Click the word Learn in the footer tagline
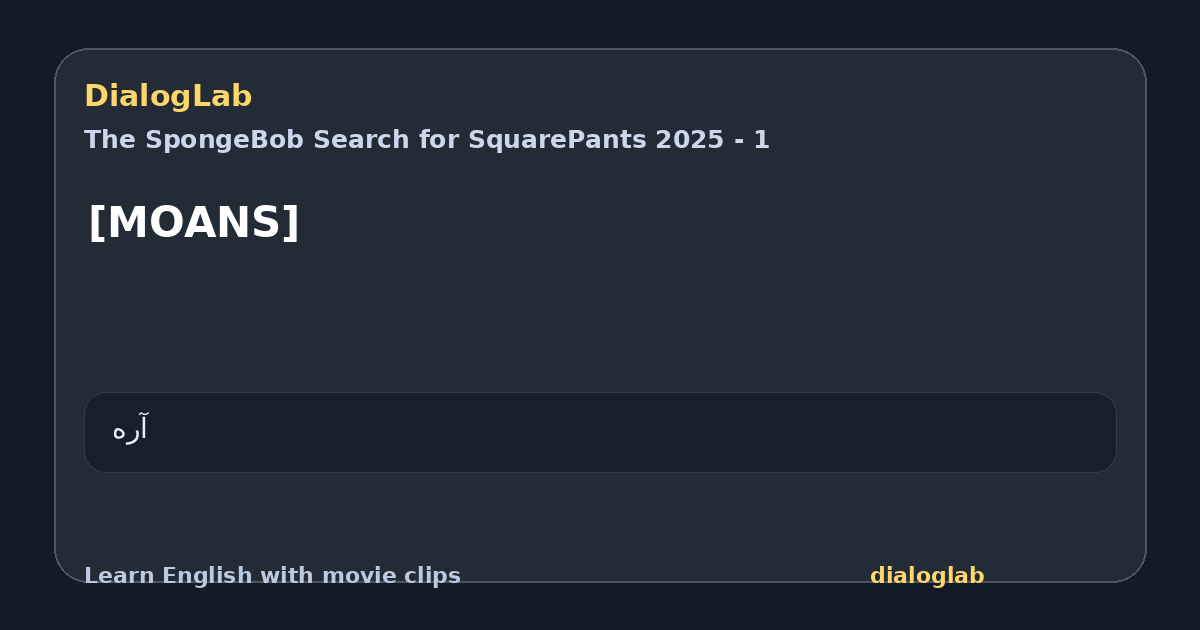The height and width of the screenshot is (630, 1200). [109, 576]
